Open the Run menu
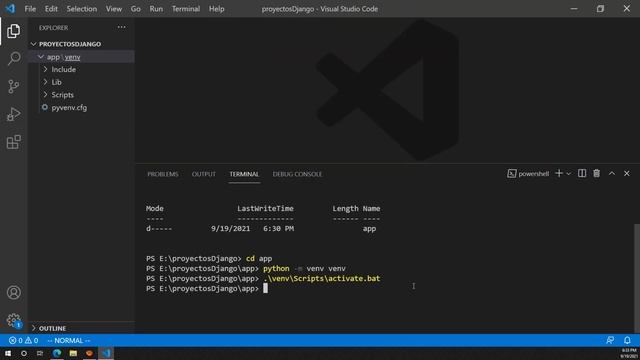Screen dimensions: 640x360 156,9
